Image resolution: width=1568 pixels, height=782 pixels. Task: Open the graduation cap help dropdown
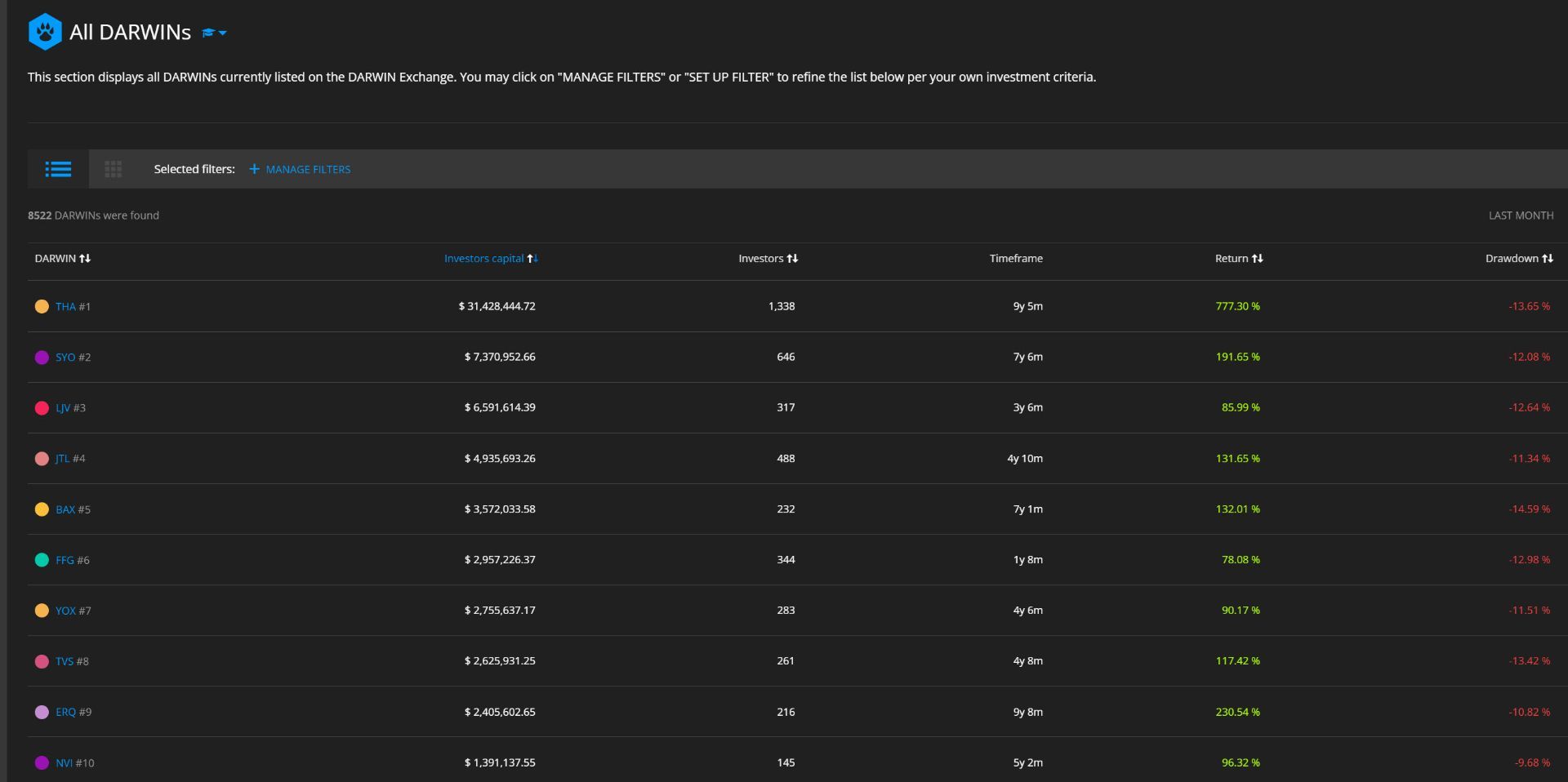click(214, 33)
